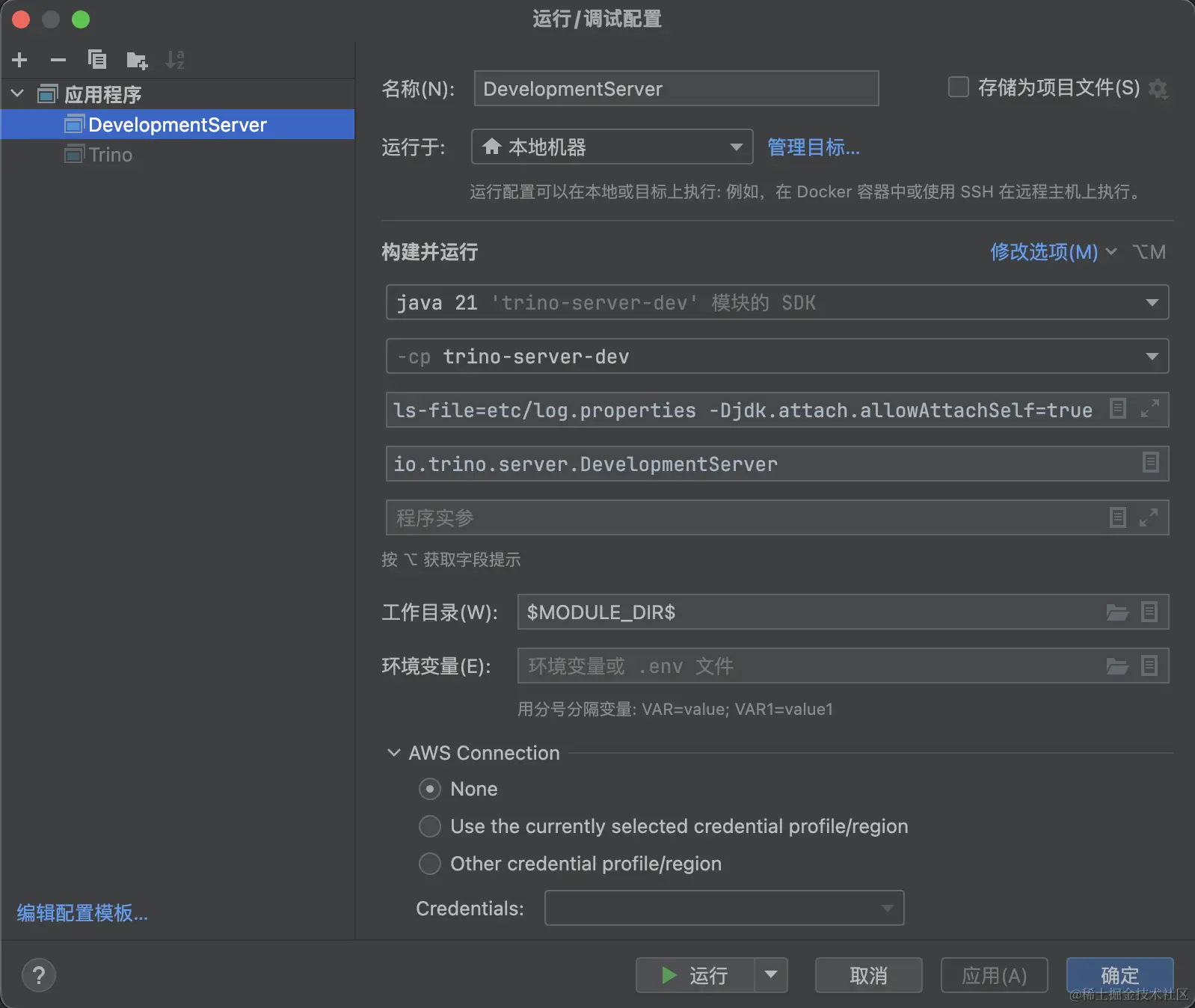Remove the selected configuration with the minus icon

[58, 60]
